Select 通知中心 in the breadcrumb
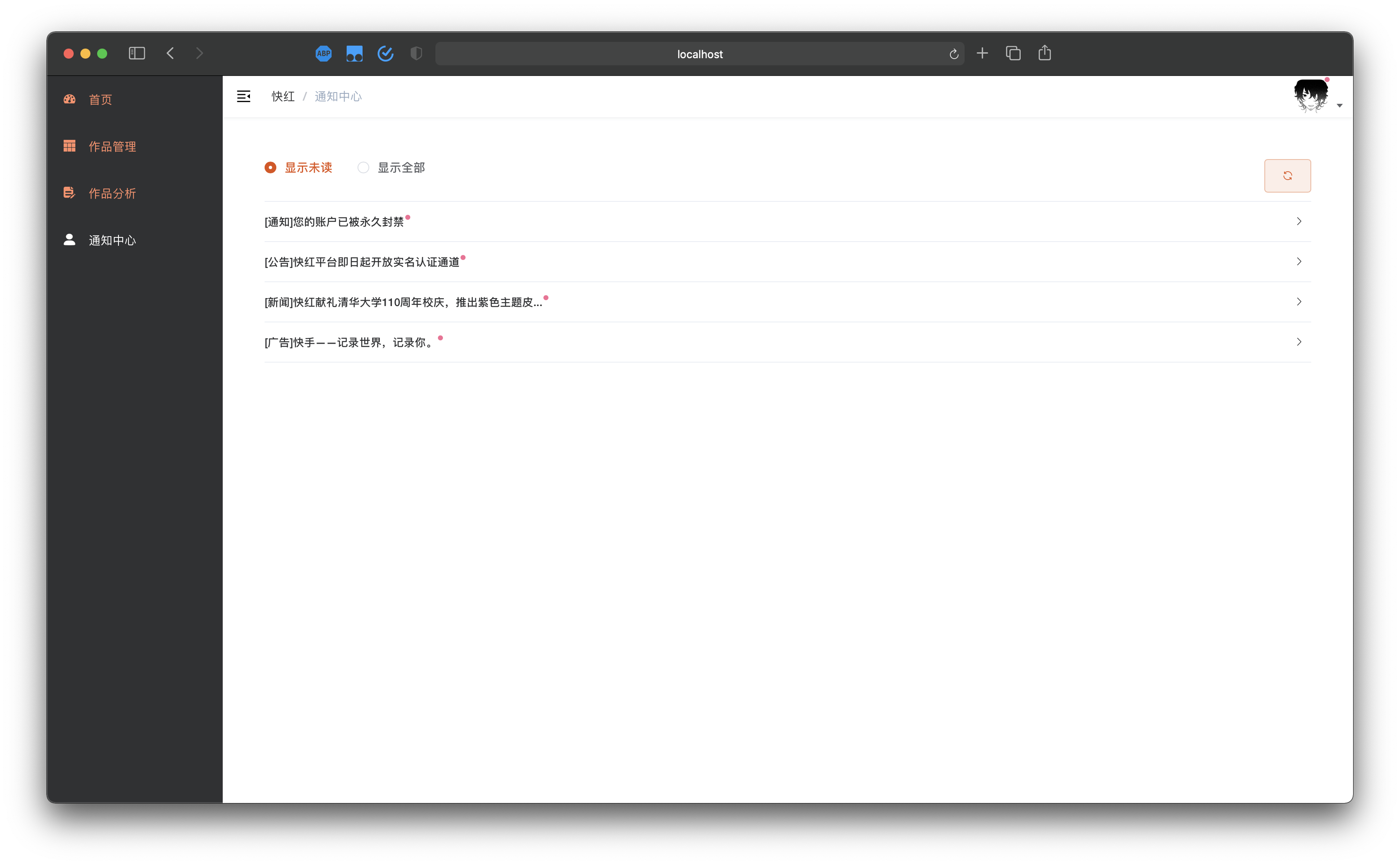 pos(338,96)
